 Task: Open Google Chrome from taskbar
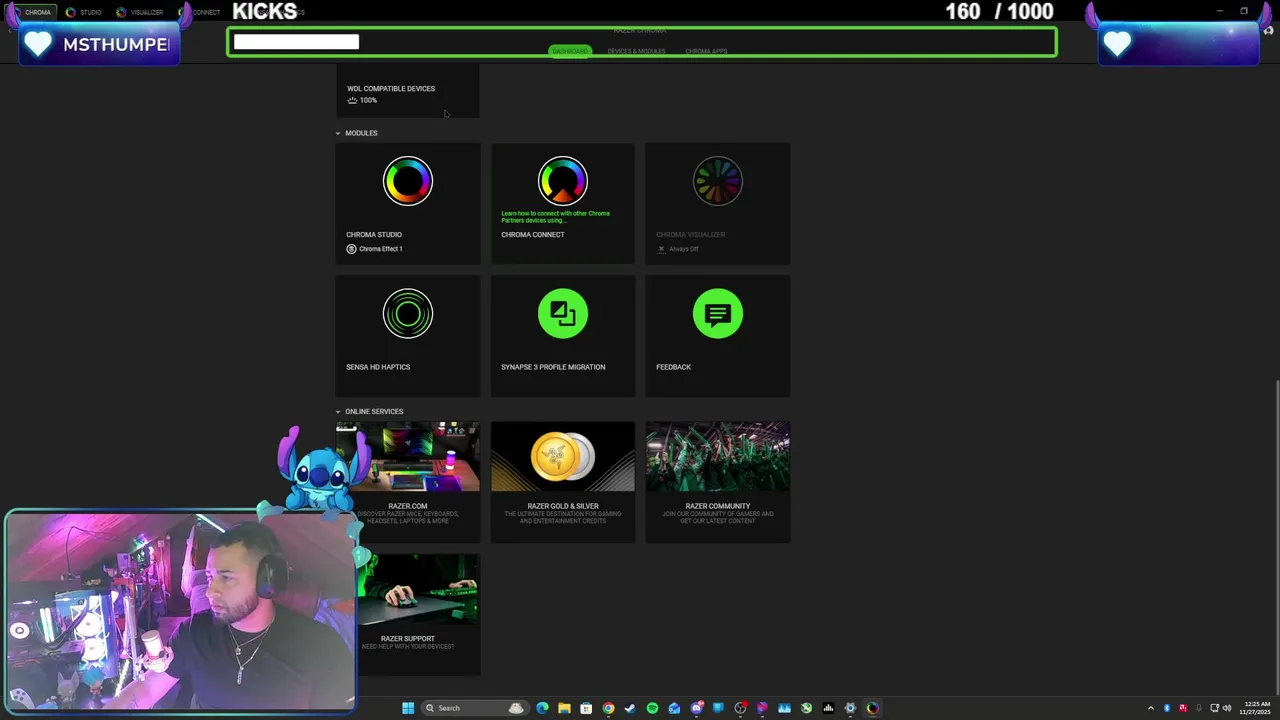pos(608,708)
